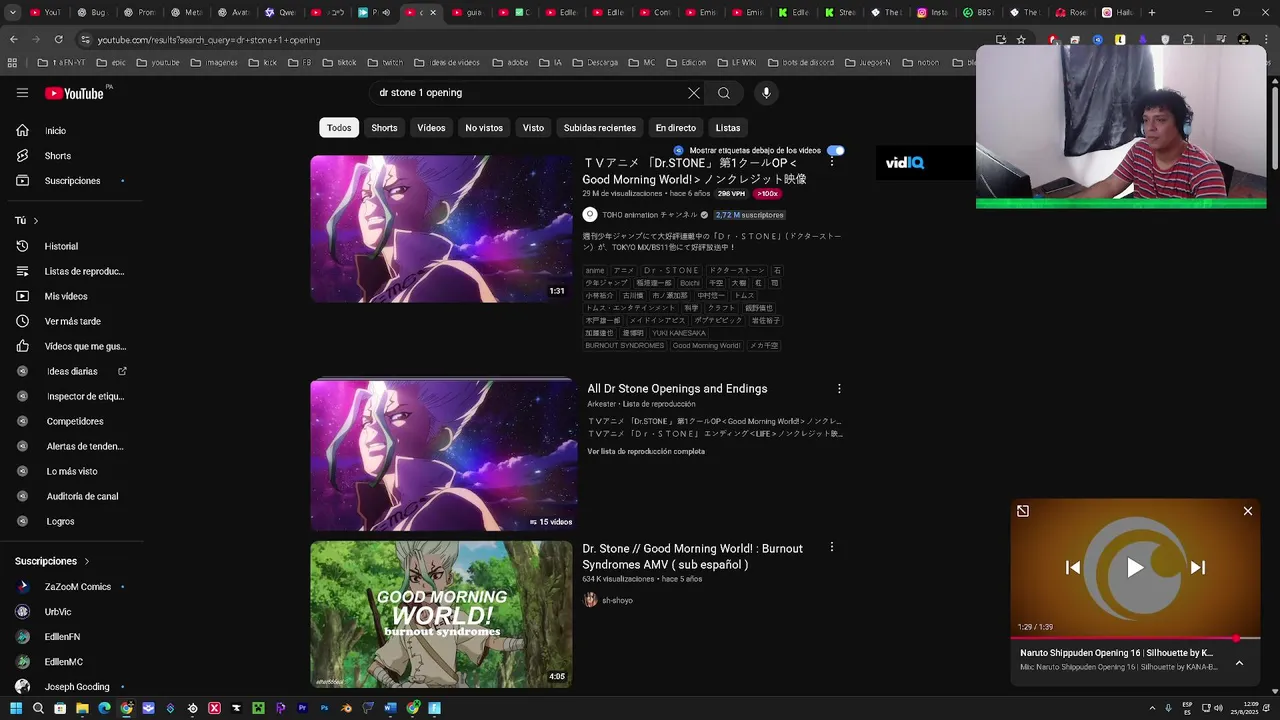Select the No vistos filter chip

[x=484, y=128]
